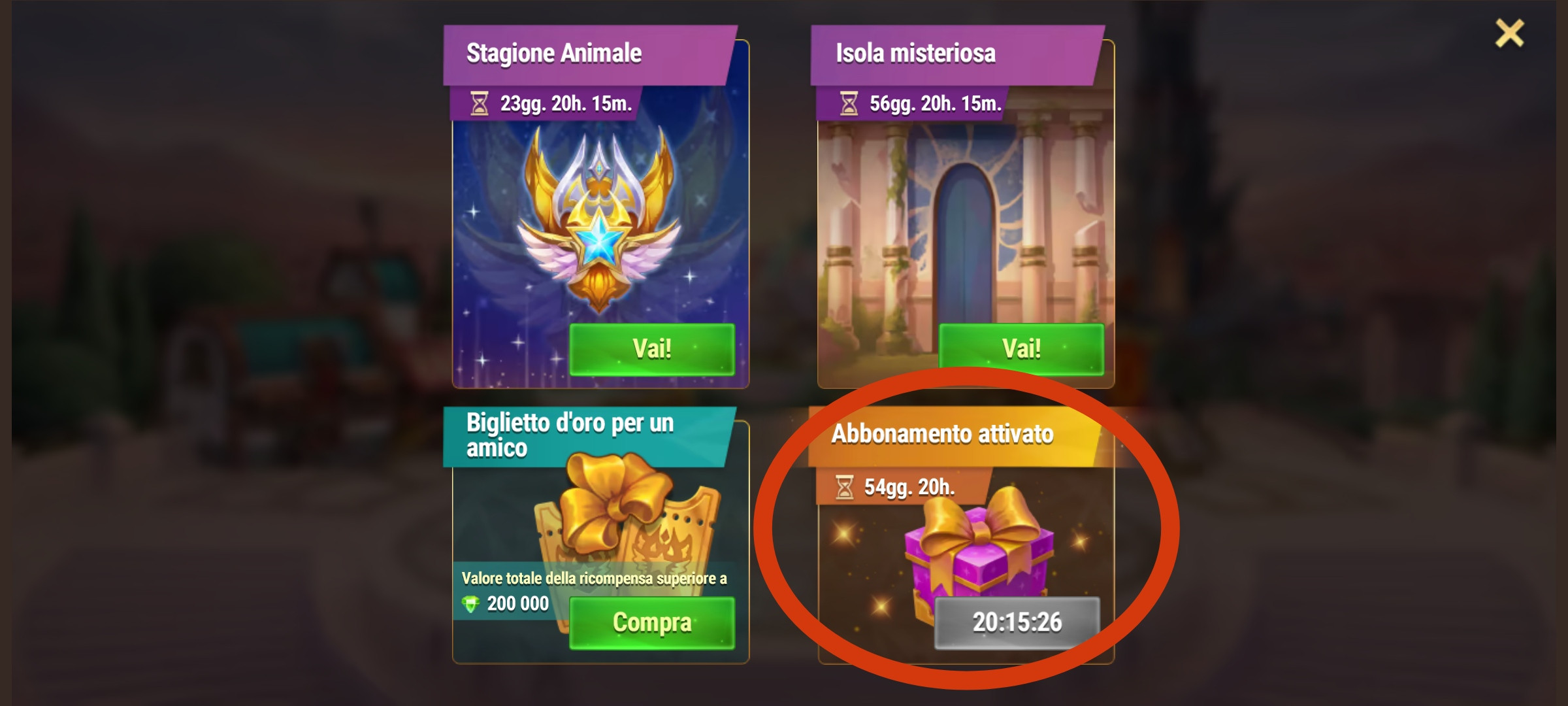This screenshot has height=706, width=1568.
Task: Tap the winged star badge emblem
Action: 599,219
